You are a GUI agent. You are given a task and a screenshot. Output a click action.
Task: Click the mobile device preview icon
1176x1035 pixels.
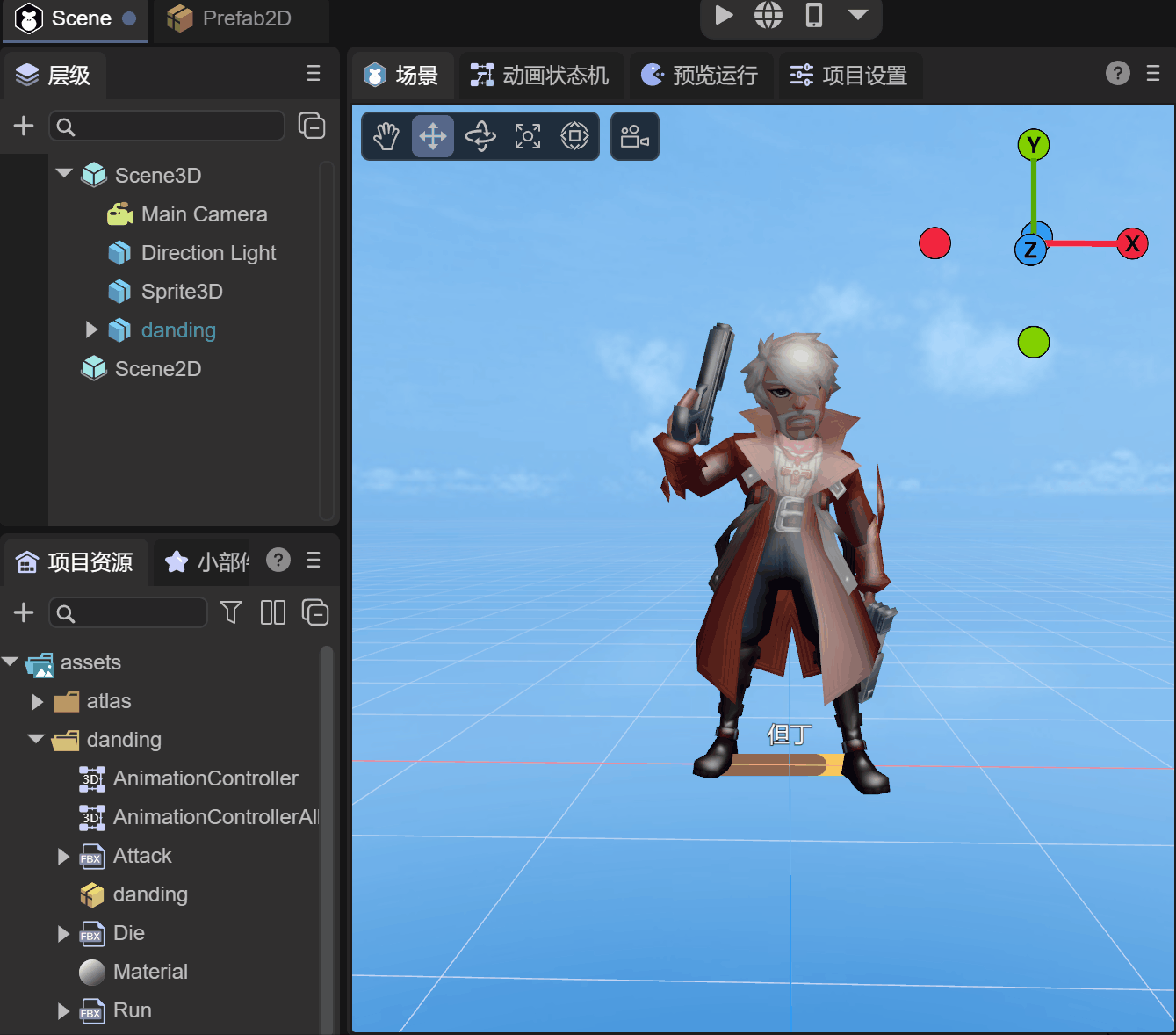click(x=814, y=15)
